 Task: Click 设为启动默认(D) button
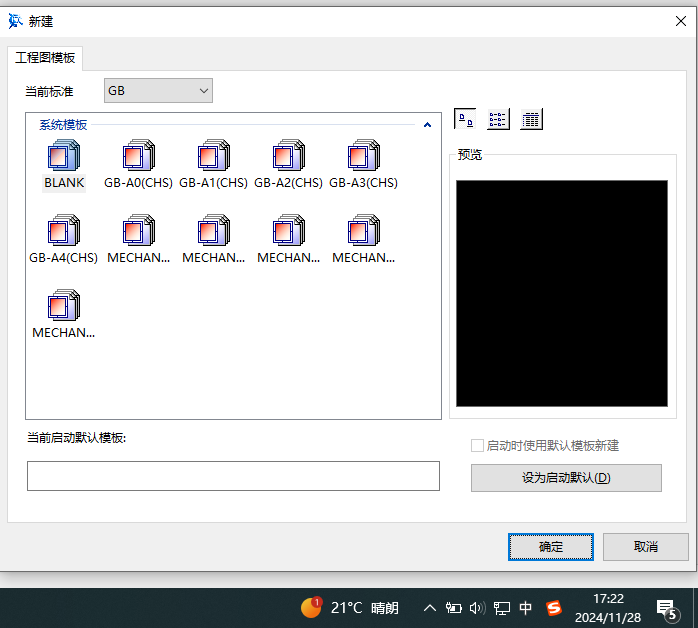566,478
